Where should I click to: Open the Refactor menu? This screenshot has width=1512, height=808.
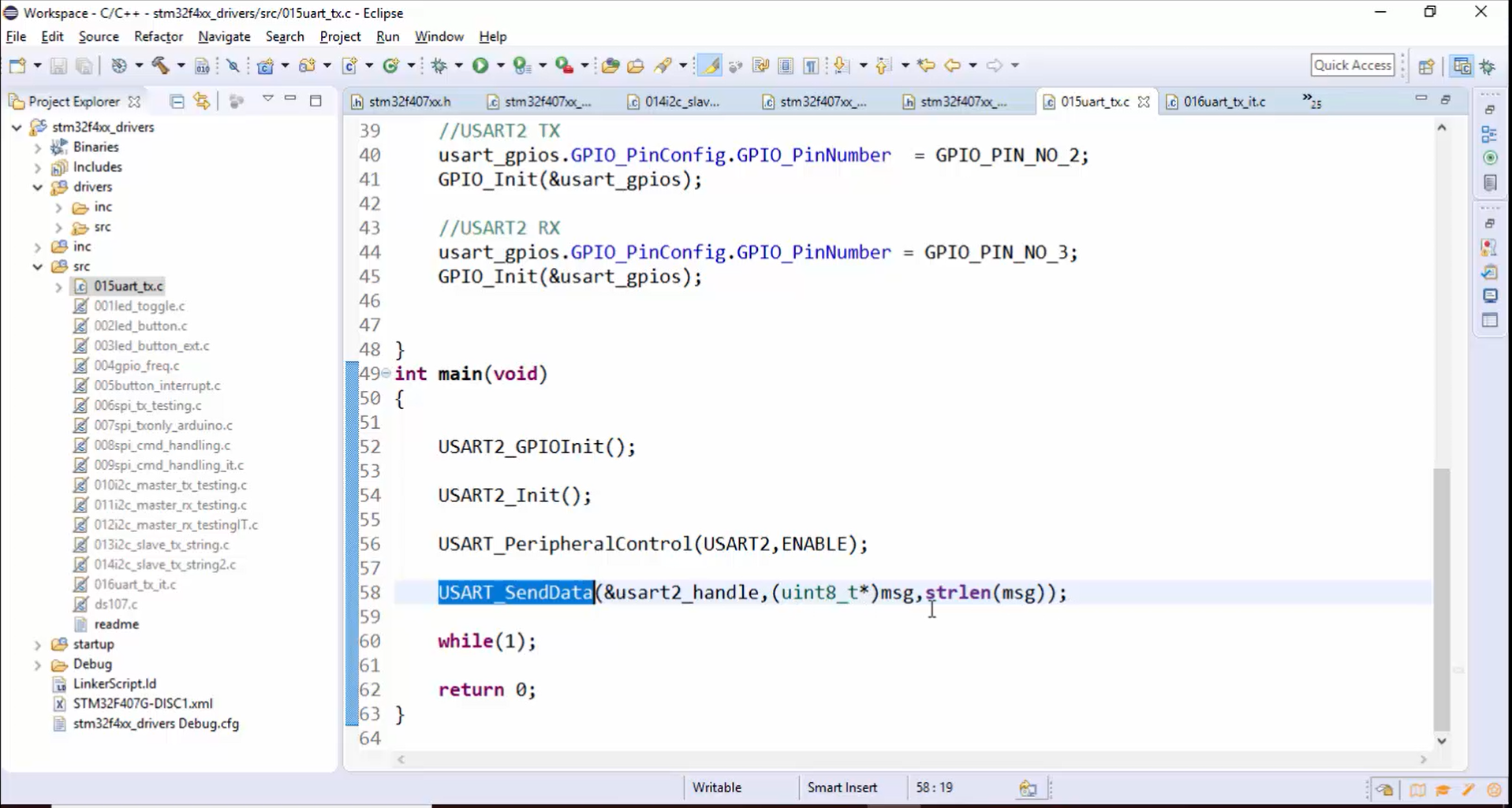point(159,36)
